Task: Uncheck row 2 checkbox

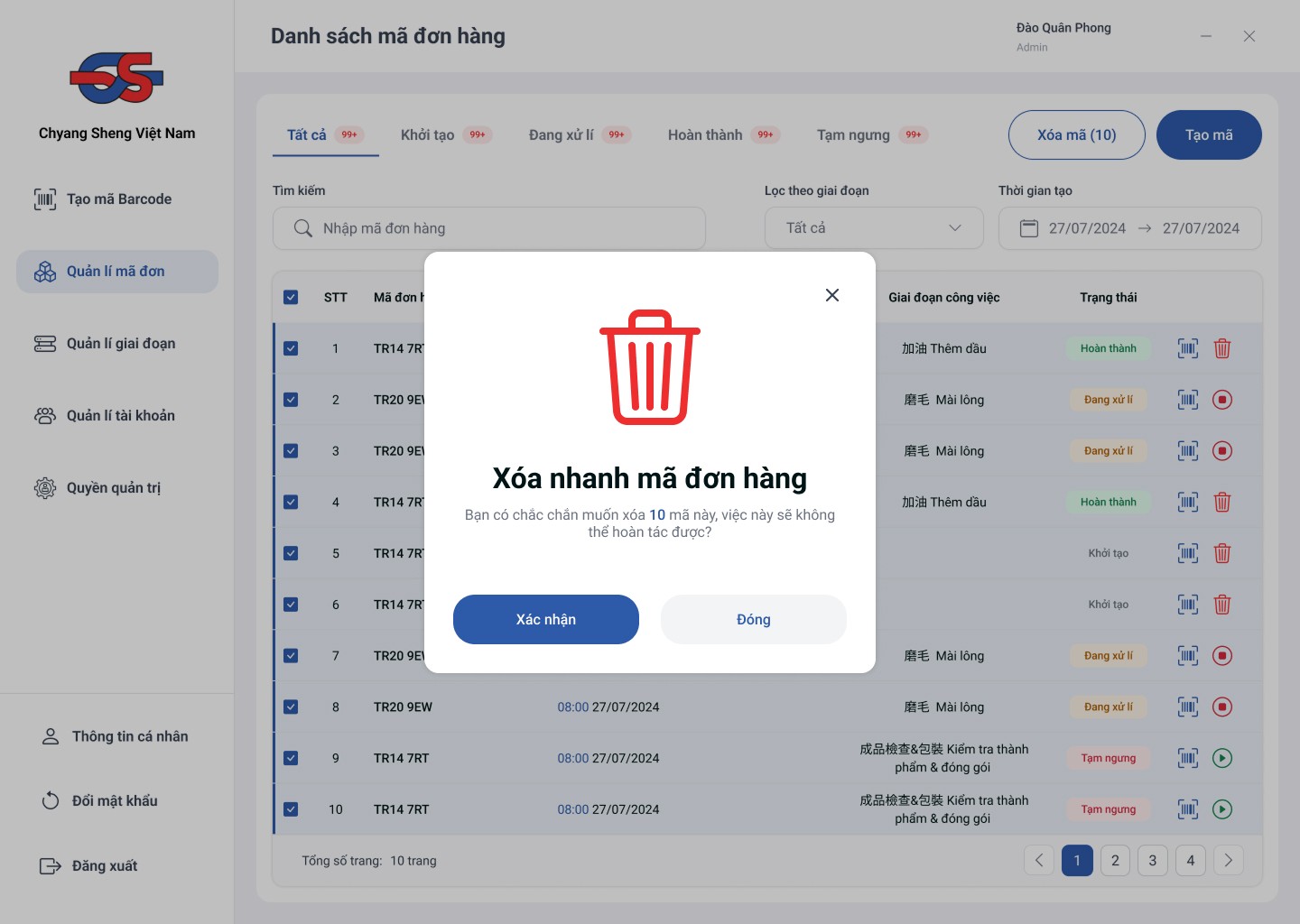Action: [291, 400]
